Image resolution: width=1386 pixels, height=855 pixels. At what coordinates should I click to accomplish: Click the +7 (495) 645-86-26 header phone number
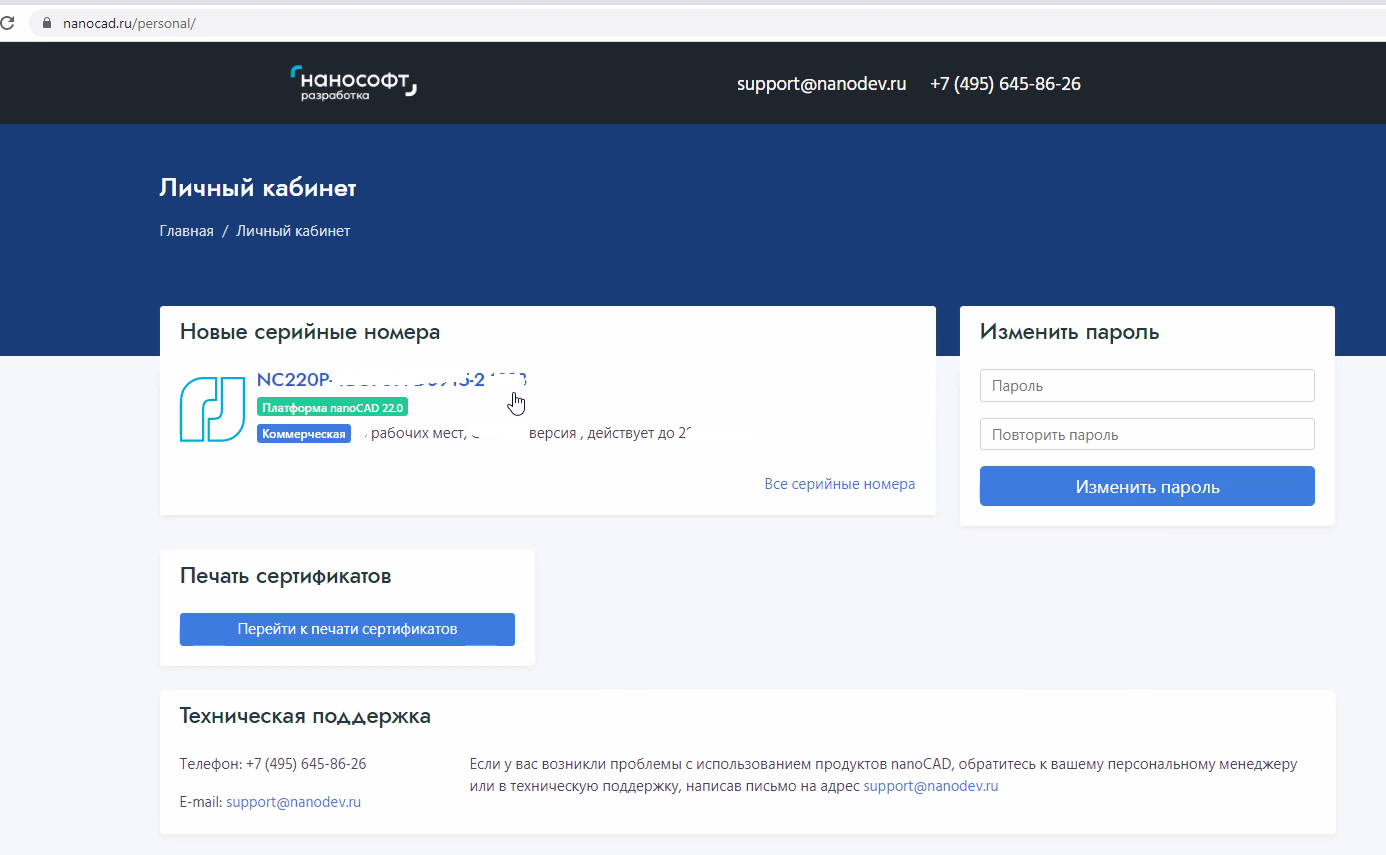tap(1005, 84)
